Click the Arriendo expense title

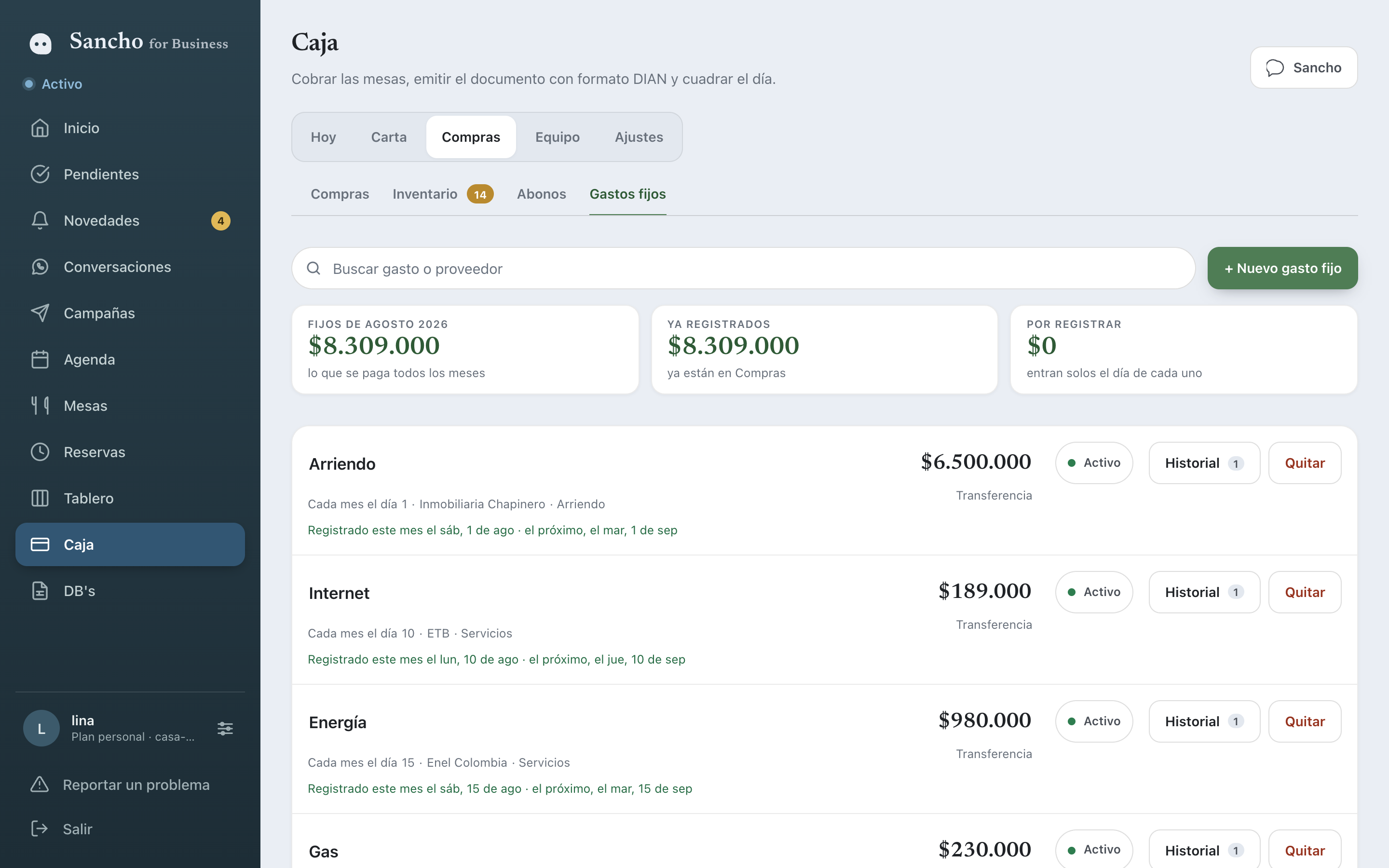pyautogui.click(x=342, y=464)
